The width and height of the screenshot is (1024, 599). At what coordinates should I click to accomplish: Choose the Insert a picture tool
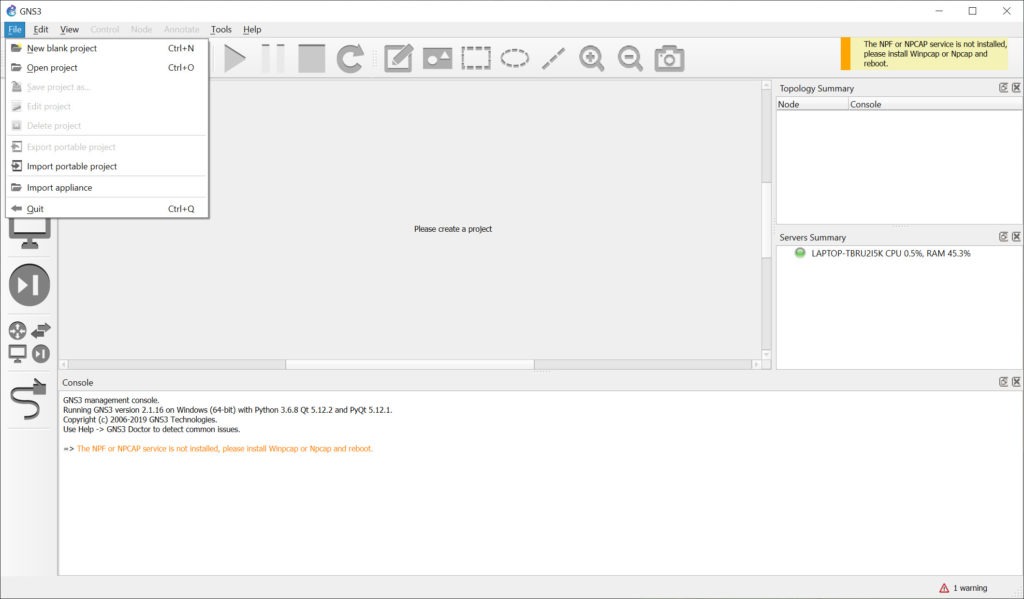point(438,59)
